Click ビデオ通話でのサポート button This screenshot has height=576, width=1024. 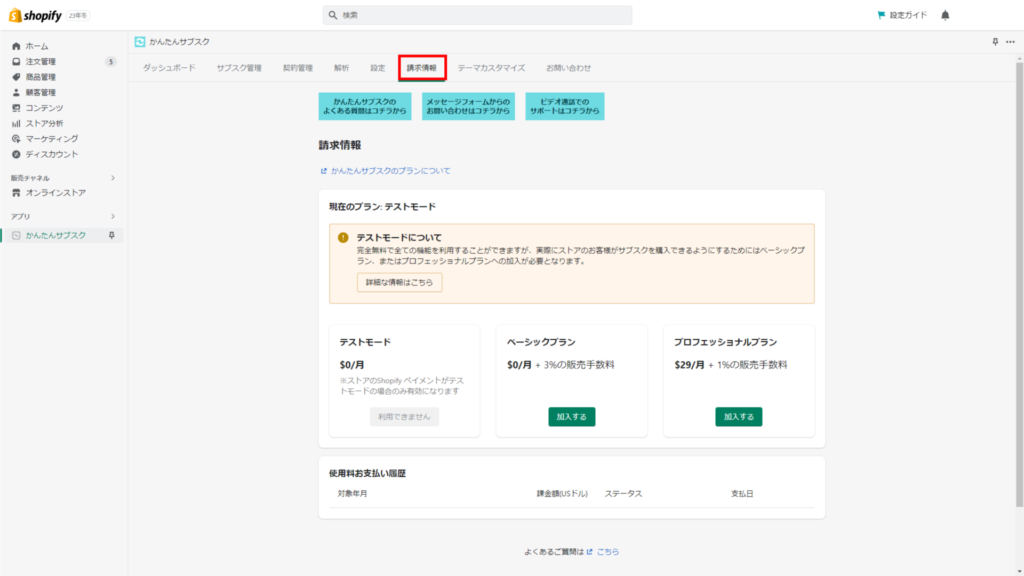tap(565, 106)
